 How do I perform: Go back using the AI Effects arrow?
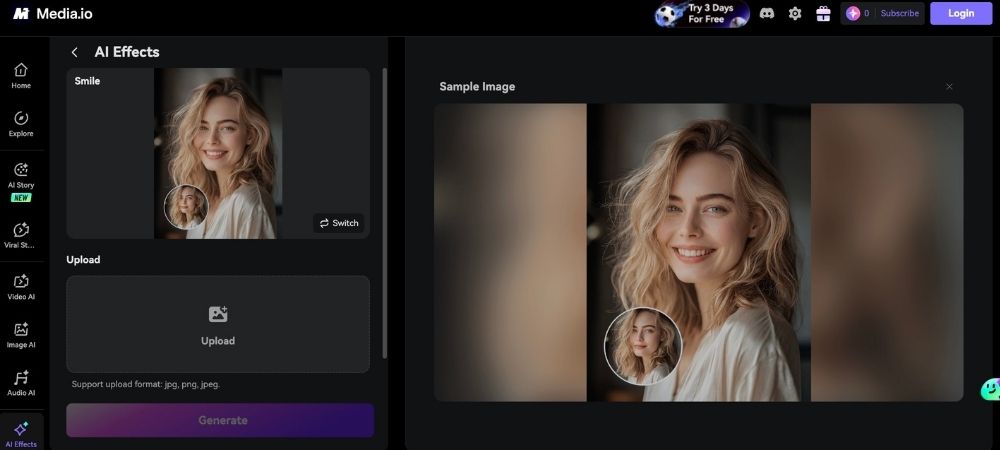[x=75, y=52]
